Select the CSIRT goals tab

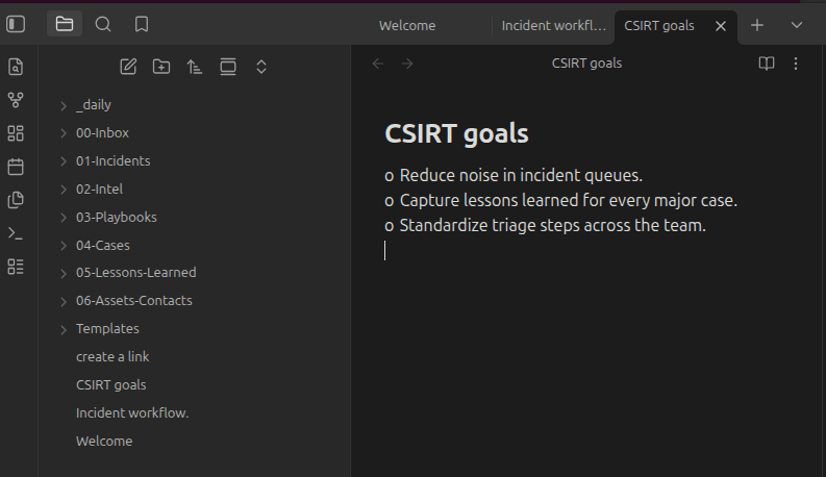pyautogui.click(x=659, y=26)
